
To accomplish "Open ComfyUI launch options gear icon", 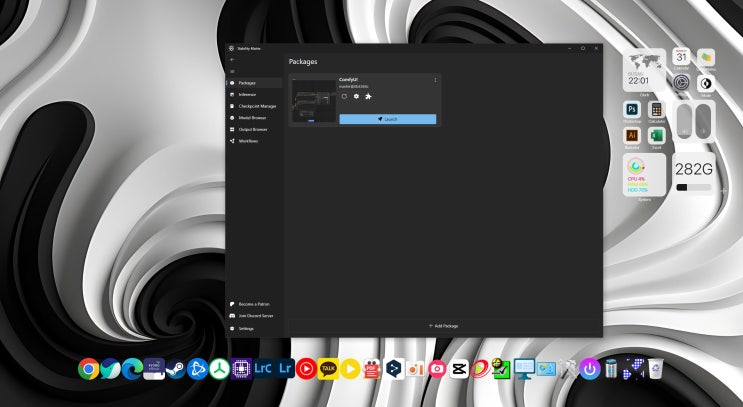I will [x=356, y=97].
